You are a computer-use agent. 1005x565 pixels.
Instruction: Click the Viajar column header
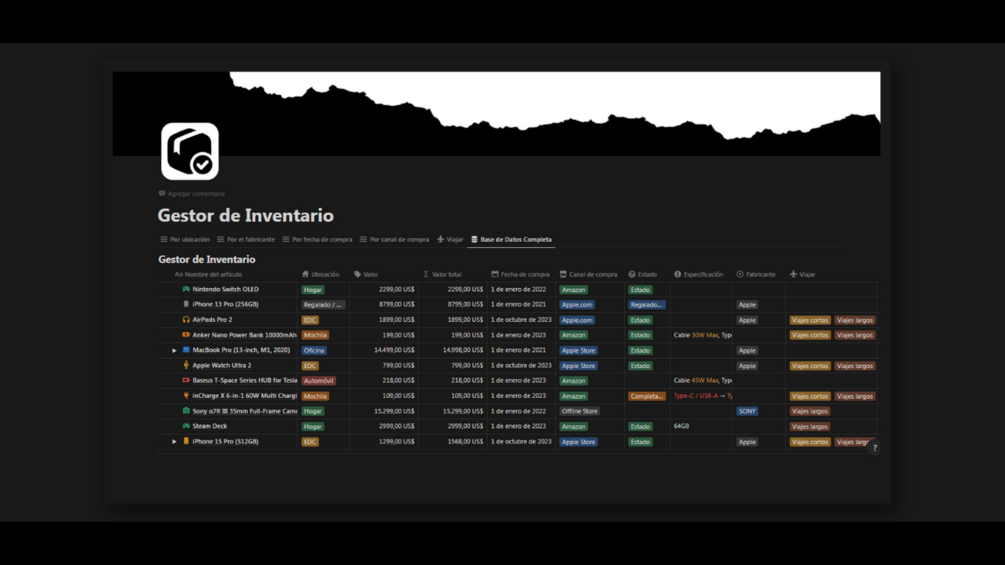coord(802,274)
